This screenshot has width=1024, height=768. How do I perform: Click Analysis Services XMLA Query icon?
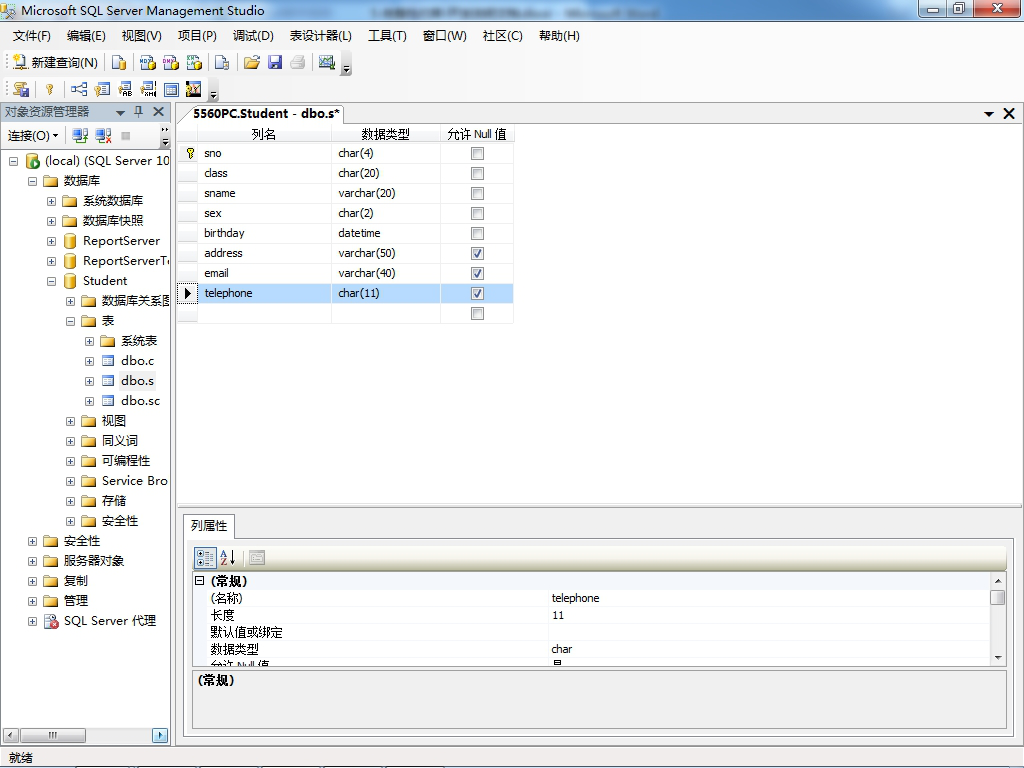(x=194, y=63)
